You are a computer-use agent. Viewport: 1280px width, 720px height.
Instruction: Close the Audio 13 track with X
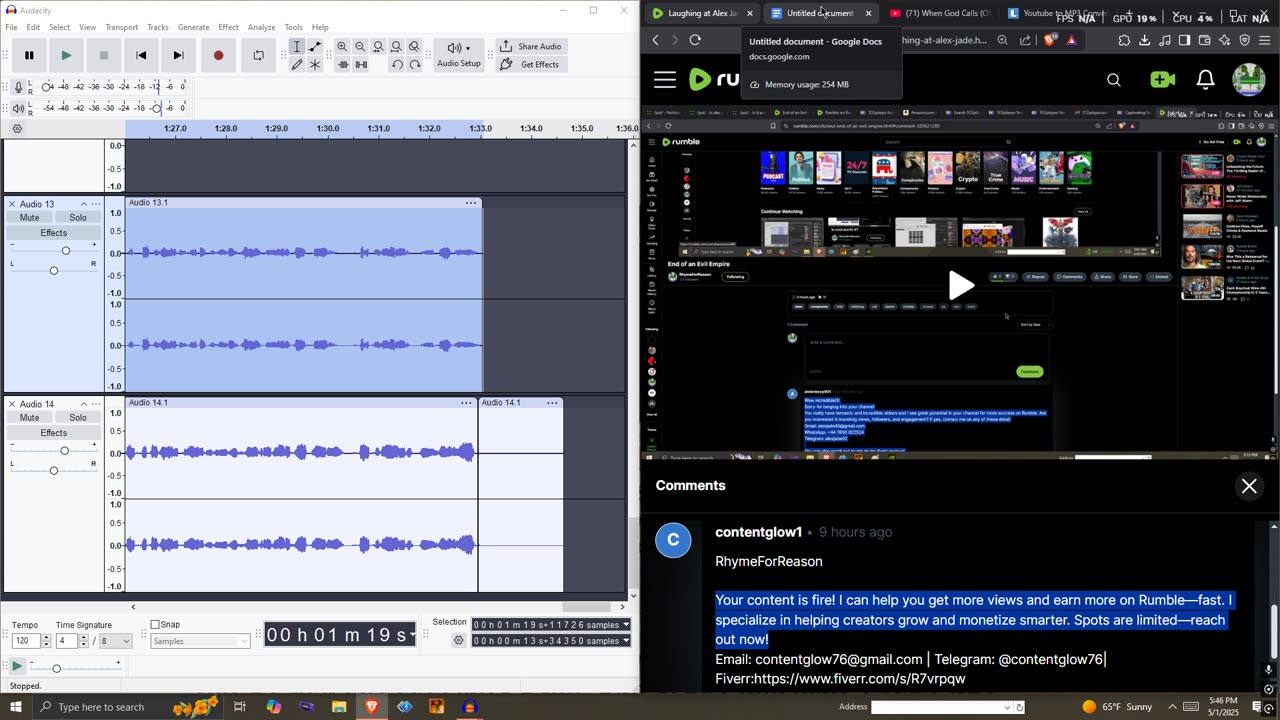point(12,204)
